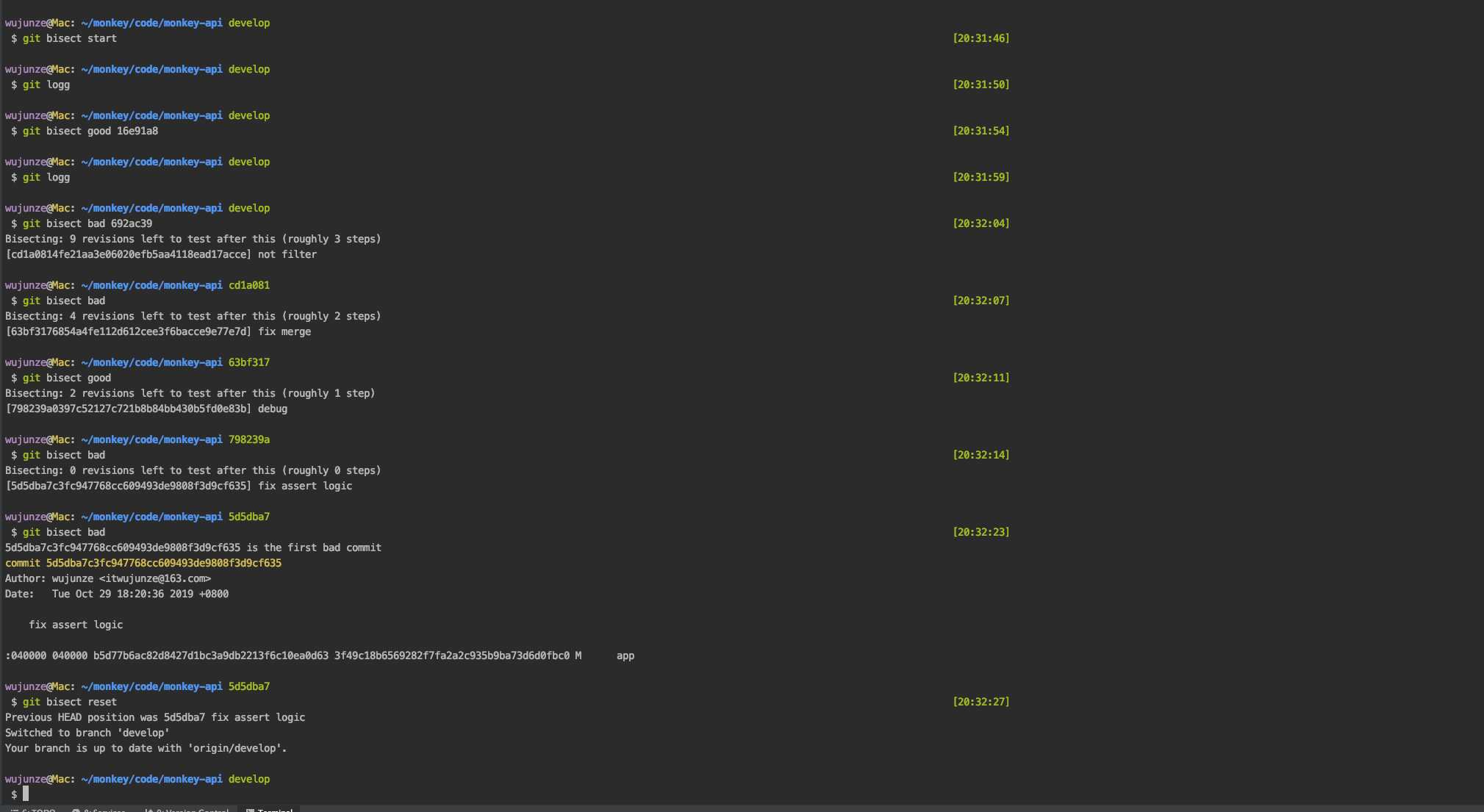The height and width of the screenshot is (812, 1484).
Task: Click 'Bisecting: 2 revisions left' output line
Action: pos(190,393)
